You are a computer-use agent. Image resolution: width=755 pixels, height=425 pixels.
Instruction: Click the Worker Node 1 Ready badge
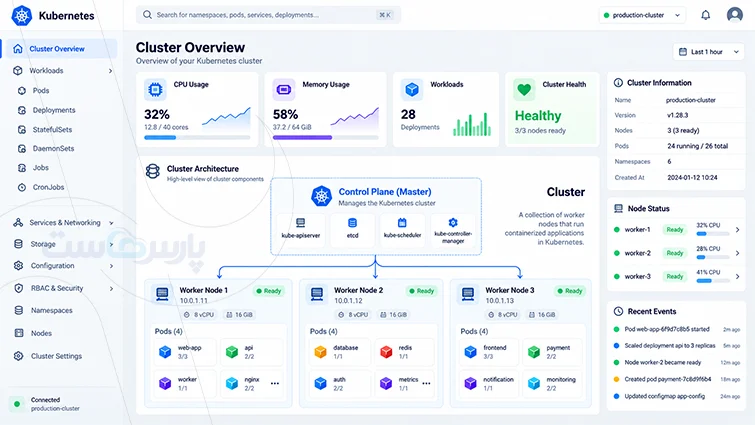[269, 291]
